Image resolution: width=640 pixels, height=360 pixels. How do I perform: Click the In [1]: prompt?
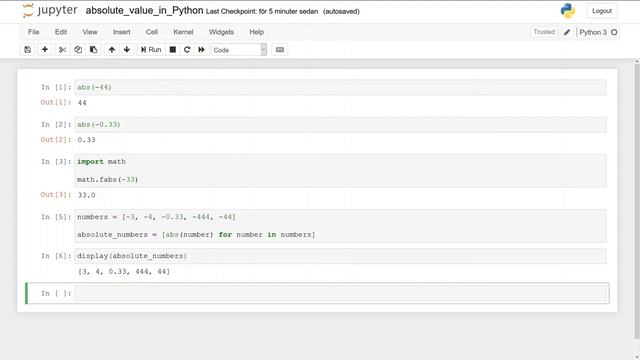[56, 87]
